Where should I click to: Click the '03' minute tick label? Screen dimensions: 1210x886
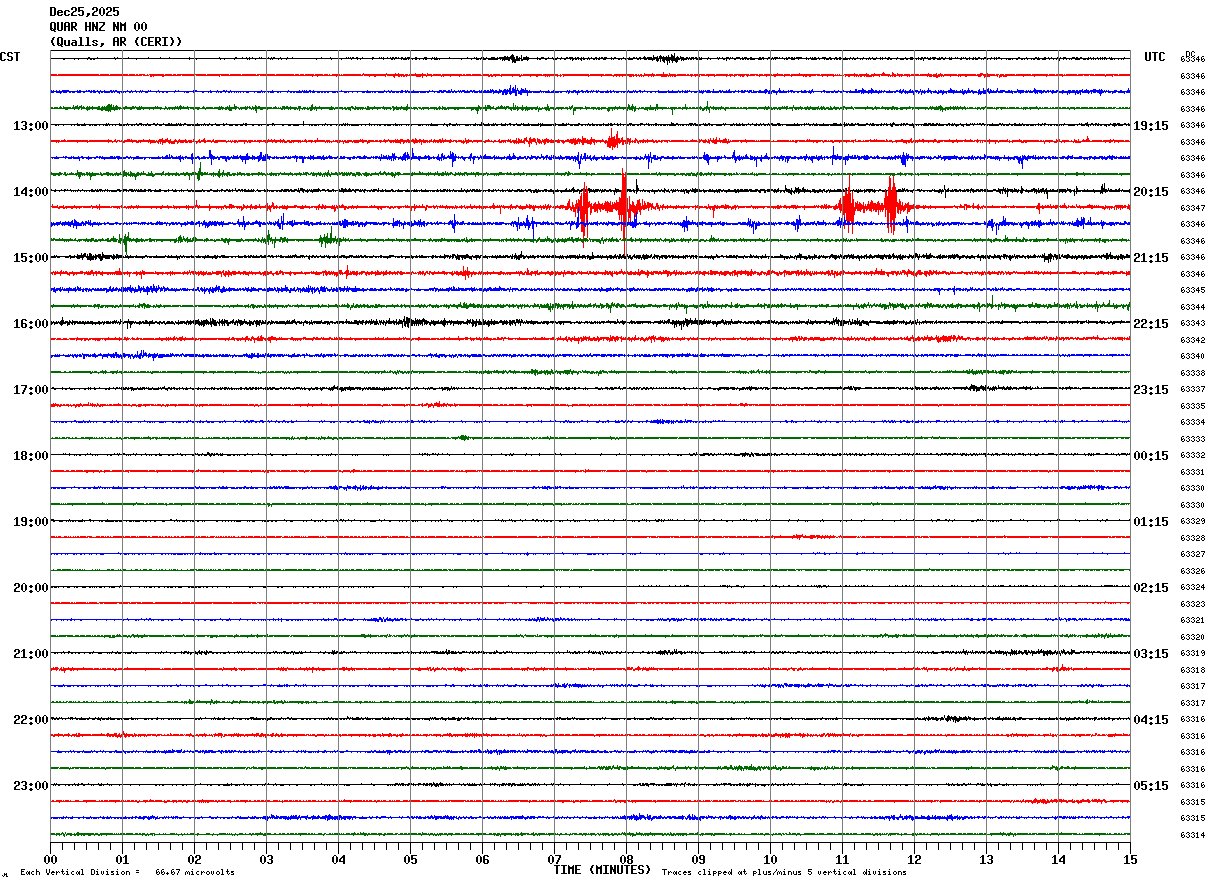tap(266, 859)
